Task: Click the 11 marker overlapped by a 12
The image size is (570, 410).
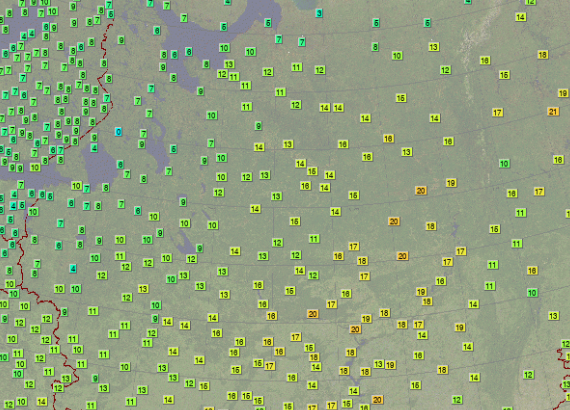Action: pyautogui.click(x=233, y=77)
